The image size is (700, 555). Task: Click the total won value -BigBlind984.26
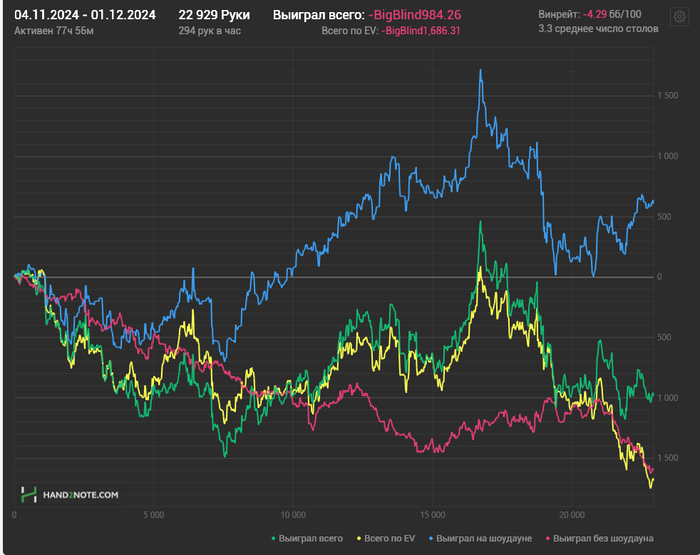pos(415,15)
